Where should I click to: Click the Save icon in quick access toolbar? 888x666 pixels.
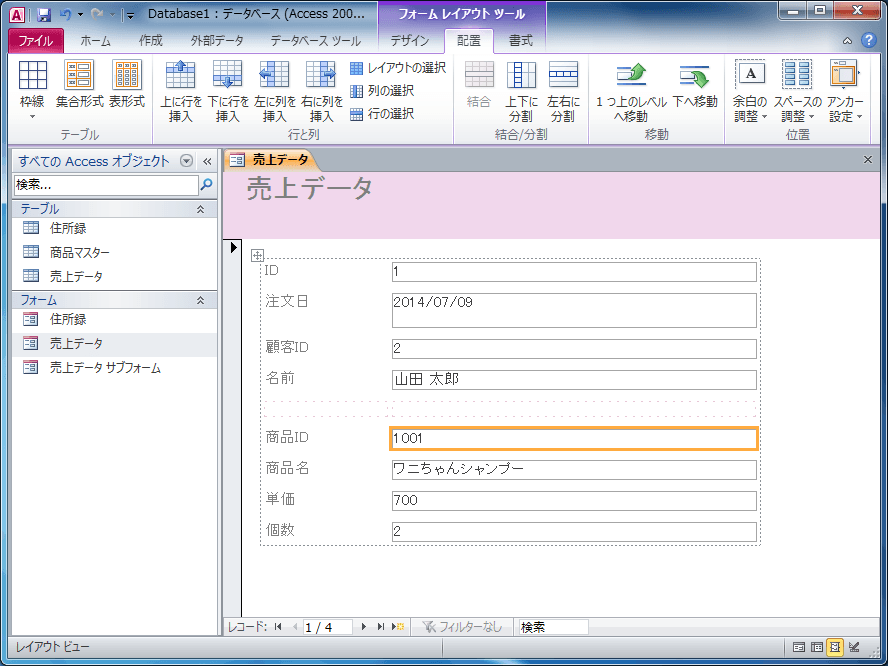[x=44, y=15]
